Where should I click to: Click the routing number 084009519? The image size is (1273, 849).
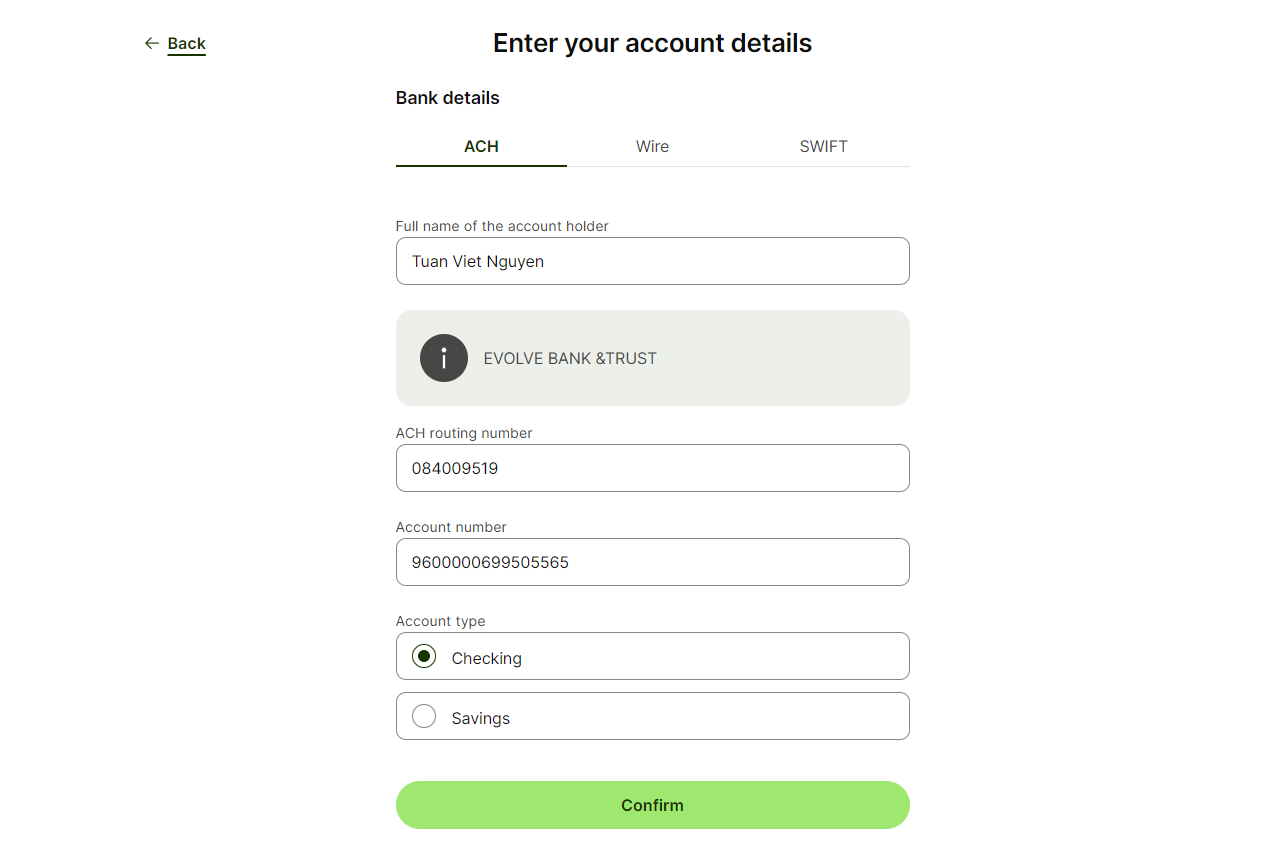coord(455,468)
